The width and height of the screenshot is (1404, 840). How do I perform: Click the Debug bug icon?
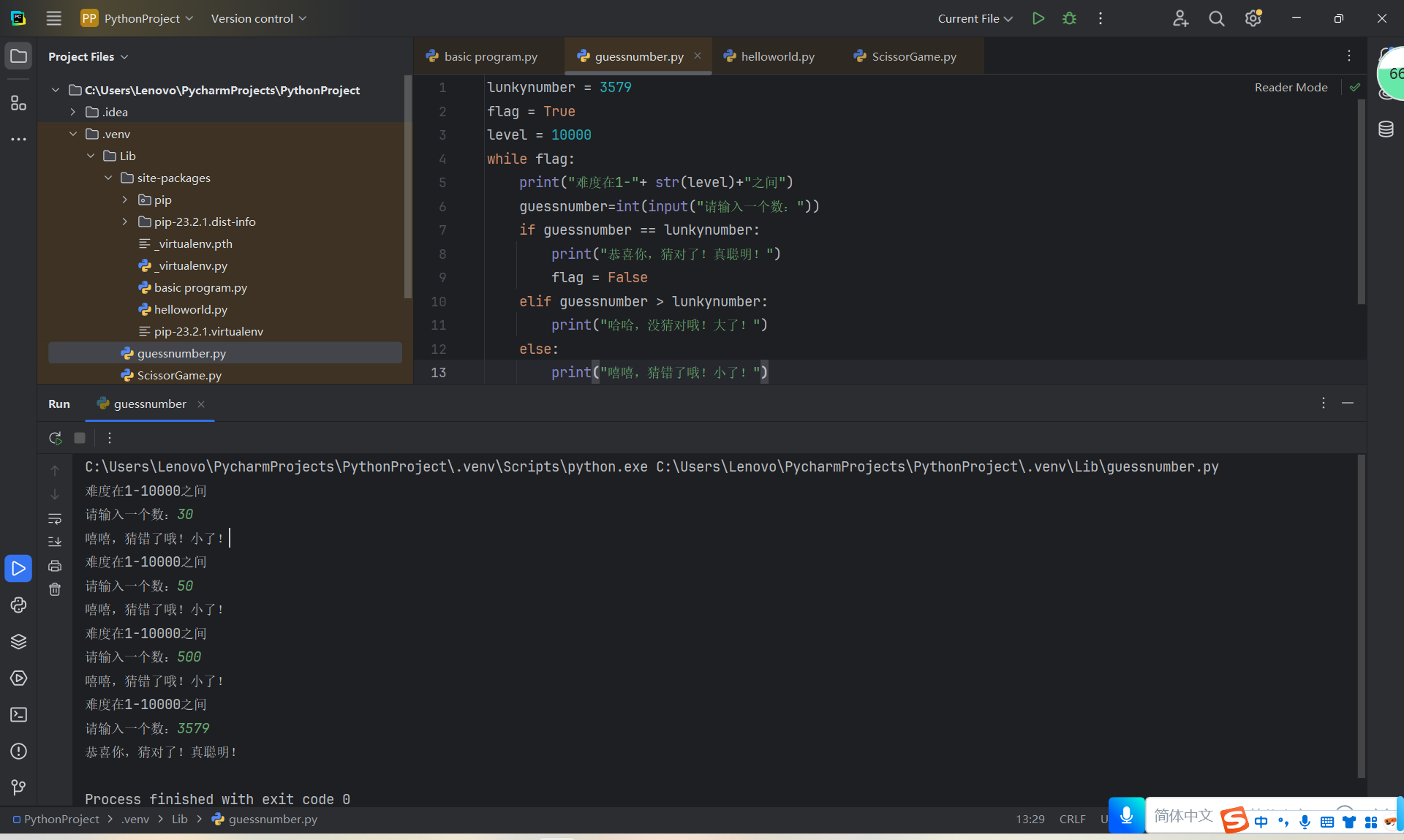(1069, 18)
